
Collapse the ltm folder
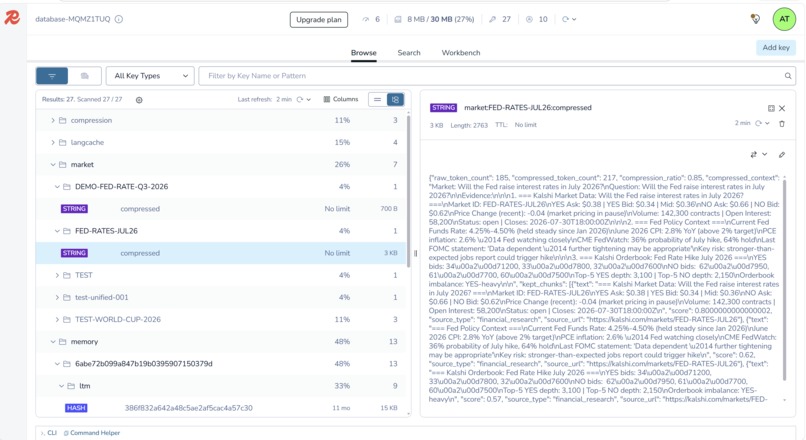tap(61, 386)
